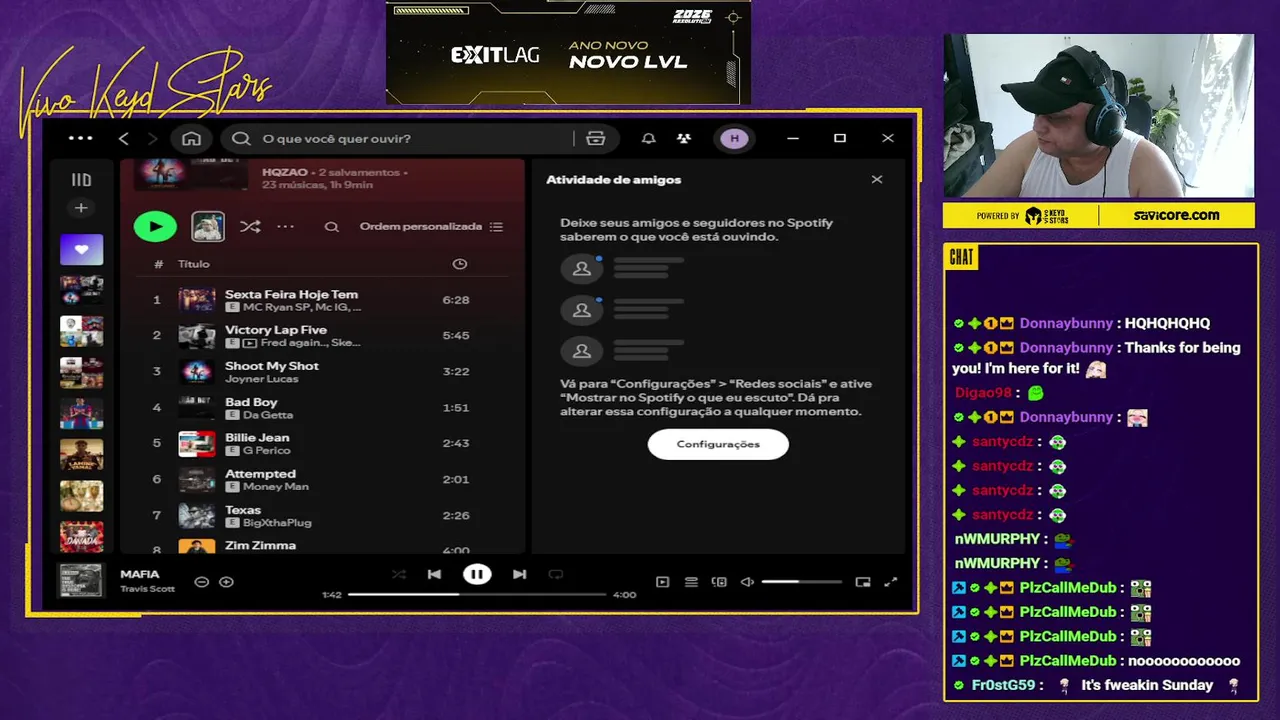Click the album art of "Shoot My Shot"

click(197, 371)
